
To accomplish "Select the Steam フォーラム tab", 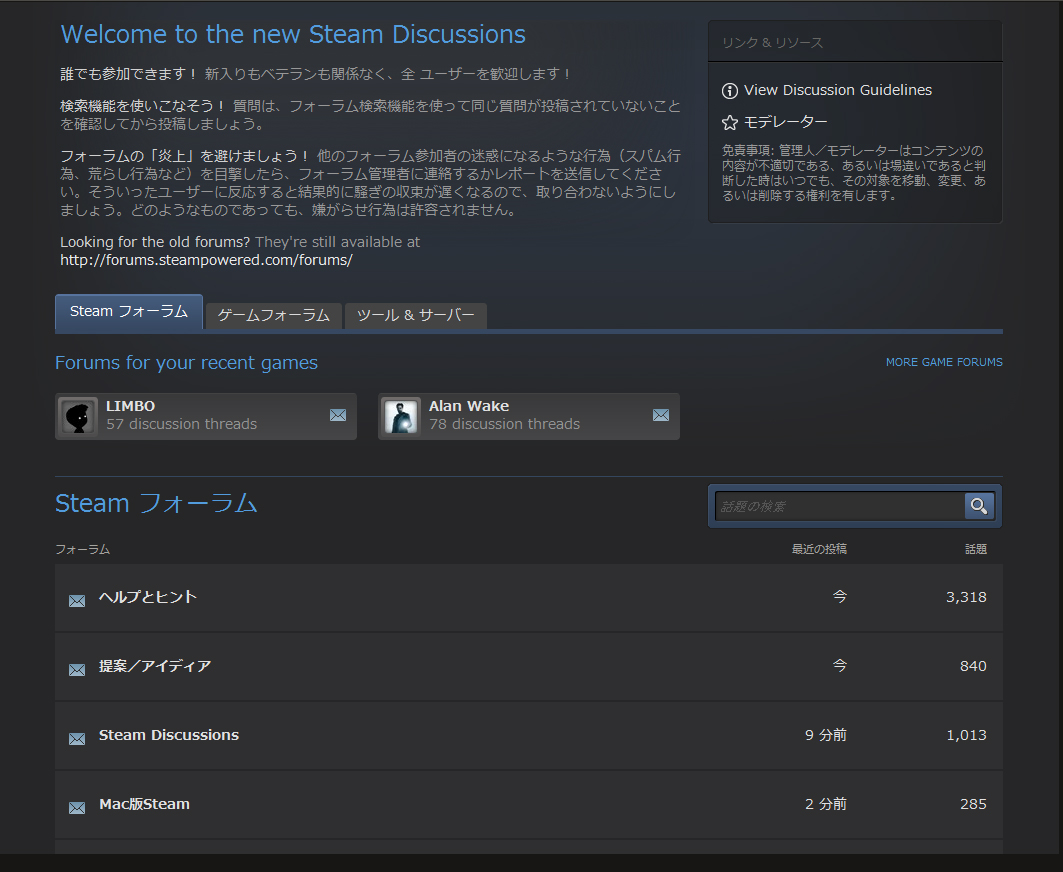I will pyautogui.click(x=129, y=312).
